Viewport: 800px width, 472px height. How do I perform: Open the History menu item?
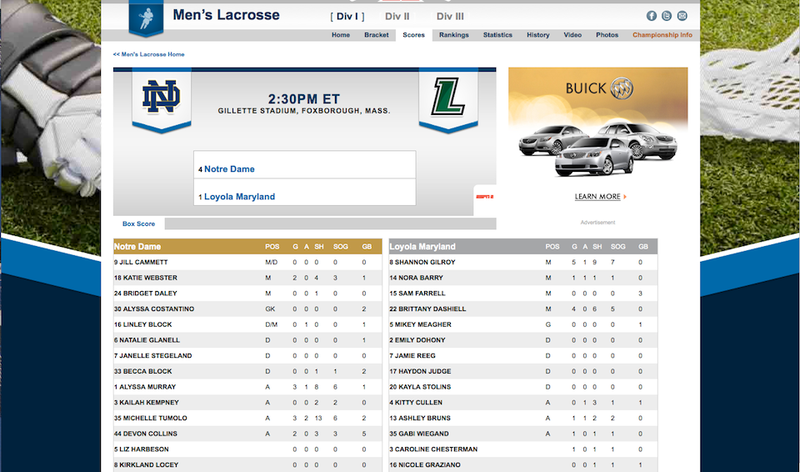pyautogui.click(x=538, y=35)
